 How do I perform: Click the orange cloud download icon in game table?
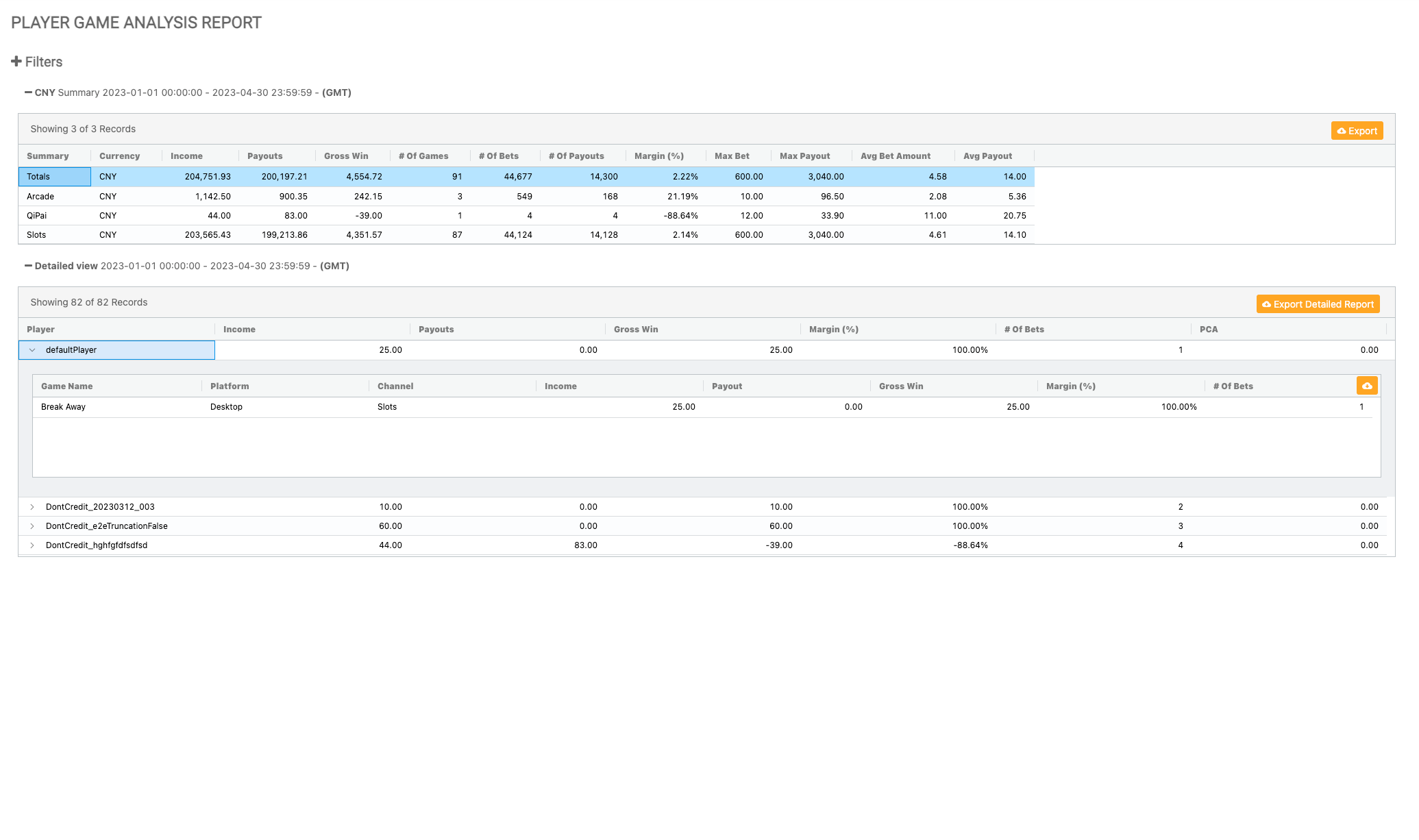(x=1366, y=386)
